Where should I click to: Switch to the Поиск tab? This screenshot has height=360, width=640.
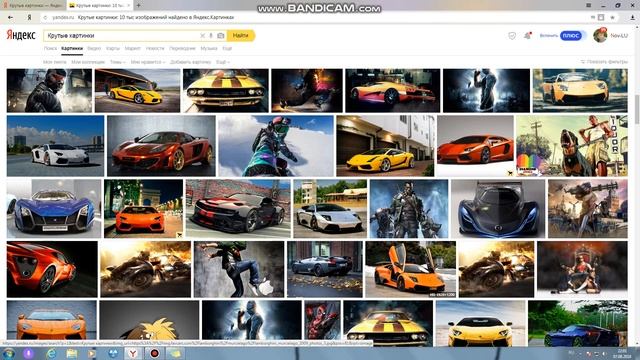pos(51,49)
